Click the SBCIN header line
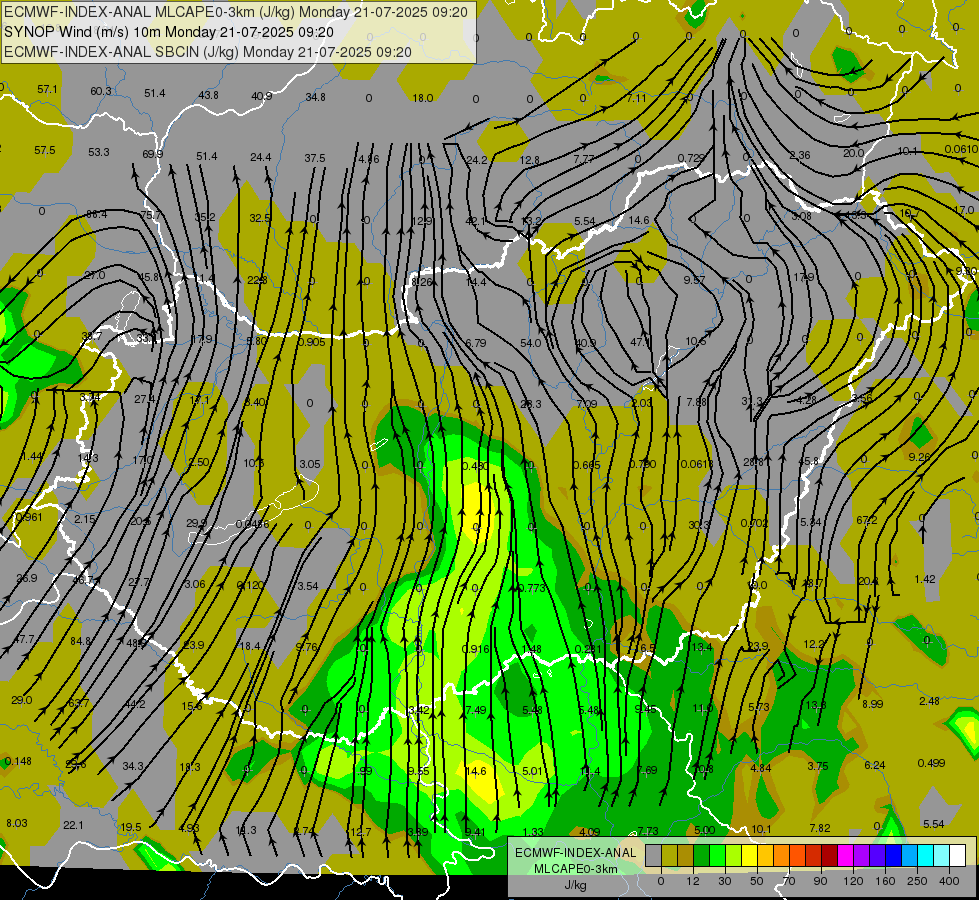Image resolution: width=979 pixels, height=900 pixels. pyautogui.click(x=208, y=52)
